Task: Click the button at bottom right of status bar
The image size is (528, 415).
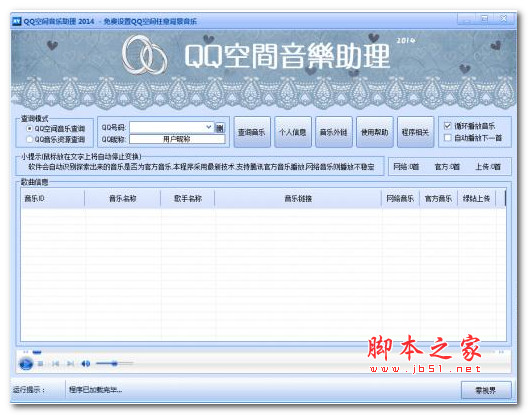Action: (x=486, y=390)
